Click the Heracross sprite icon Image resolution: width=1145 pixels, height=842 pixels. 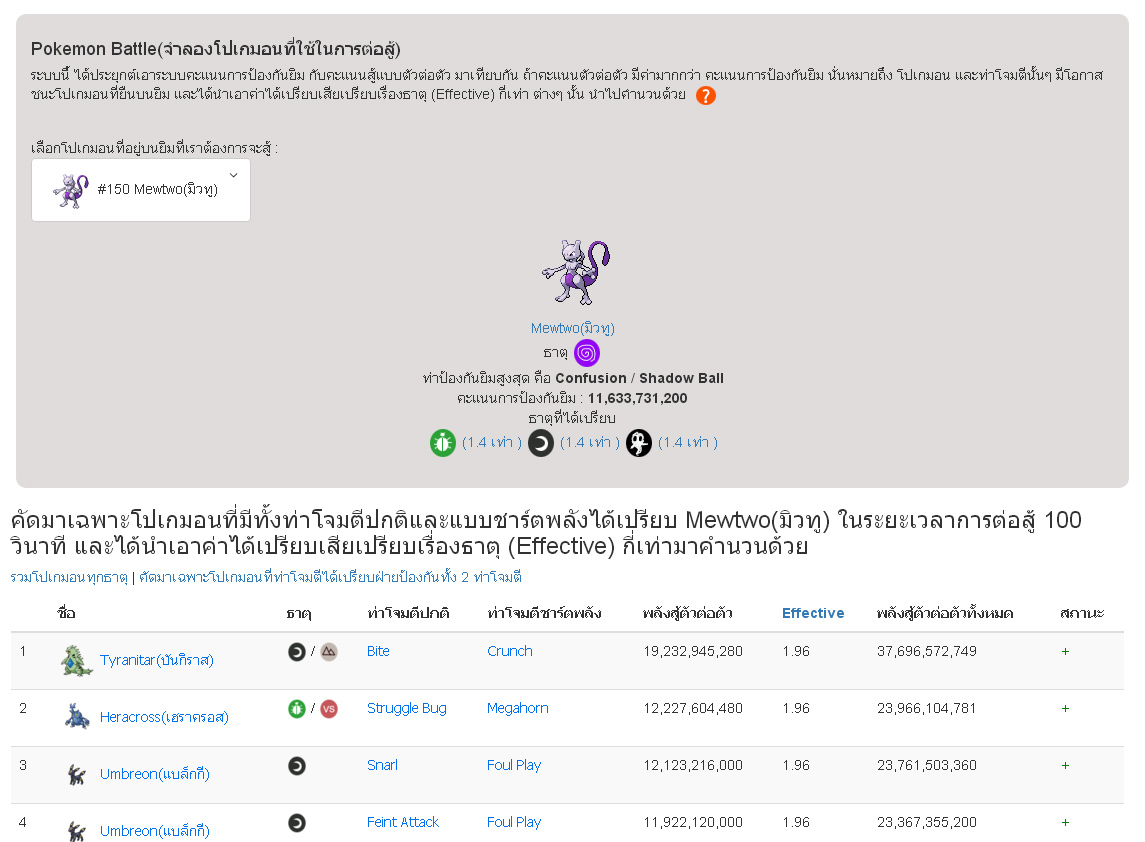point(76,717)
